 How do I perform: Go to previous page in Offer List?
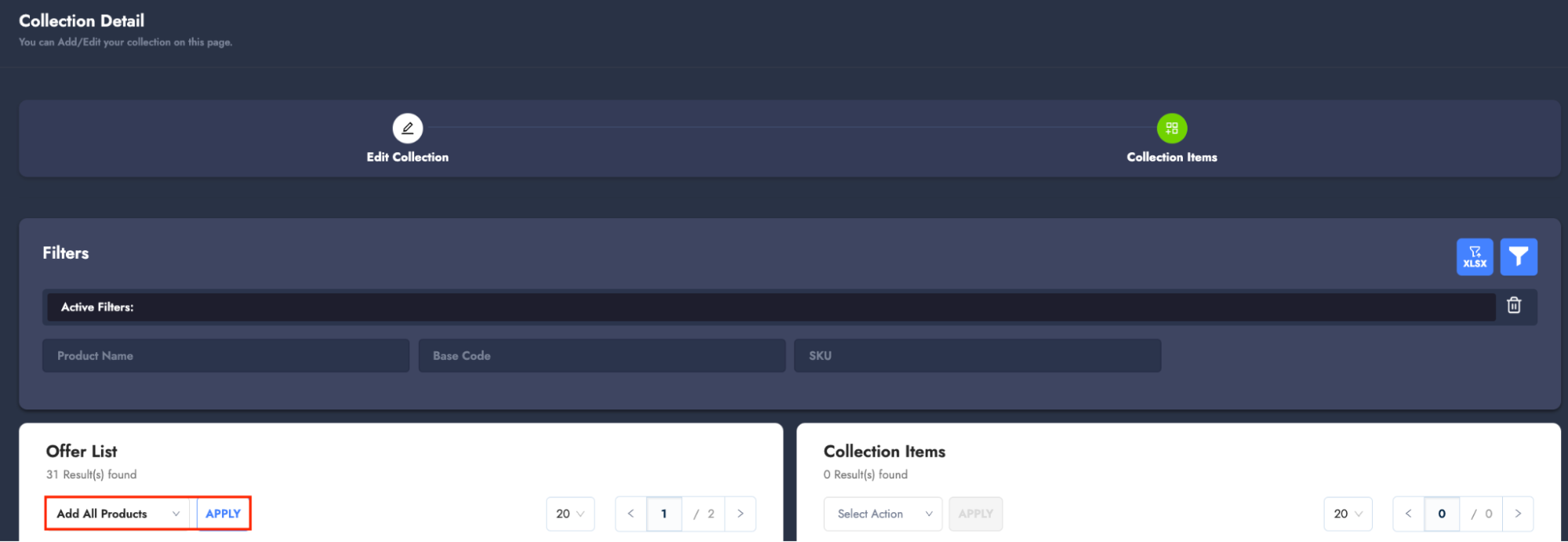[631, 514]
